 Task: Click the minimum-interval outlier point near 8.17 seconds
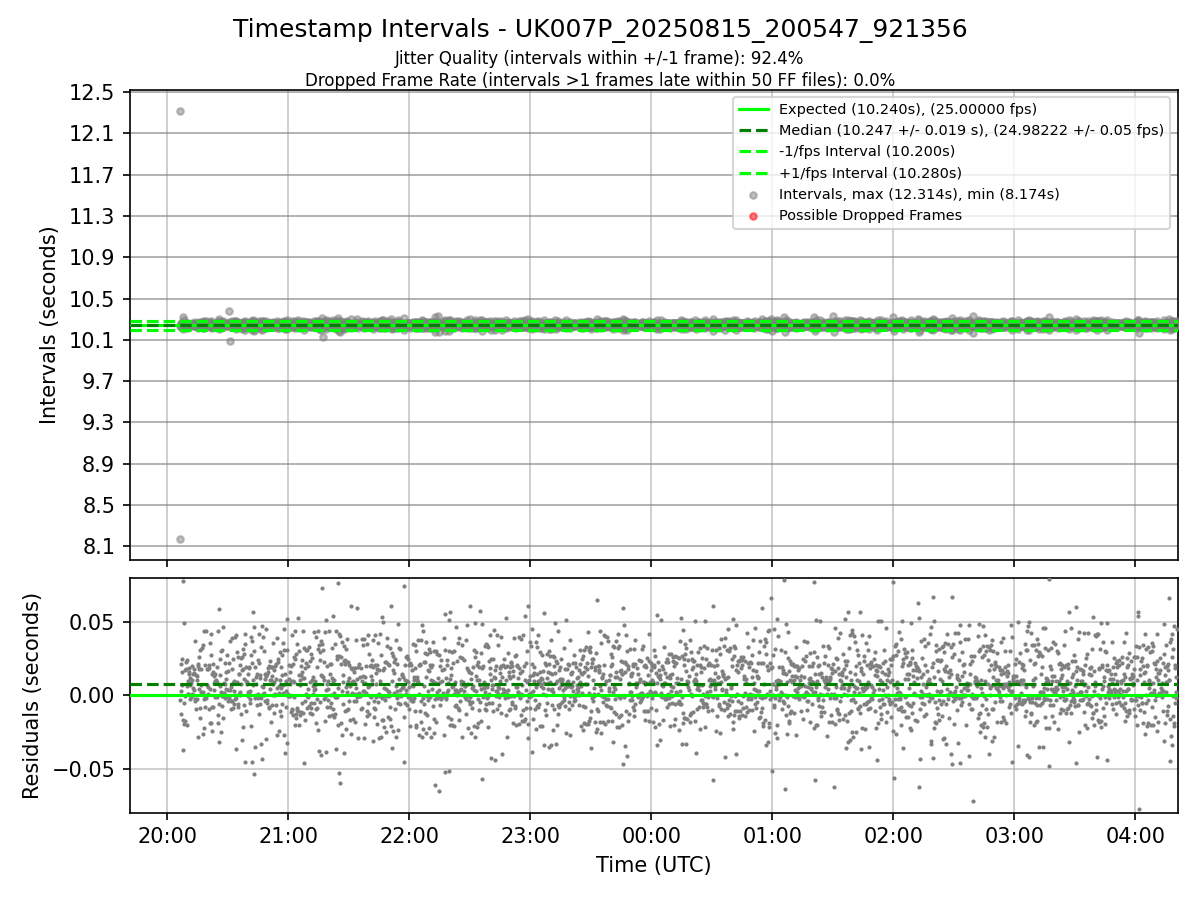click(180, 539)
